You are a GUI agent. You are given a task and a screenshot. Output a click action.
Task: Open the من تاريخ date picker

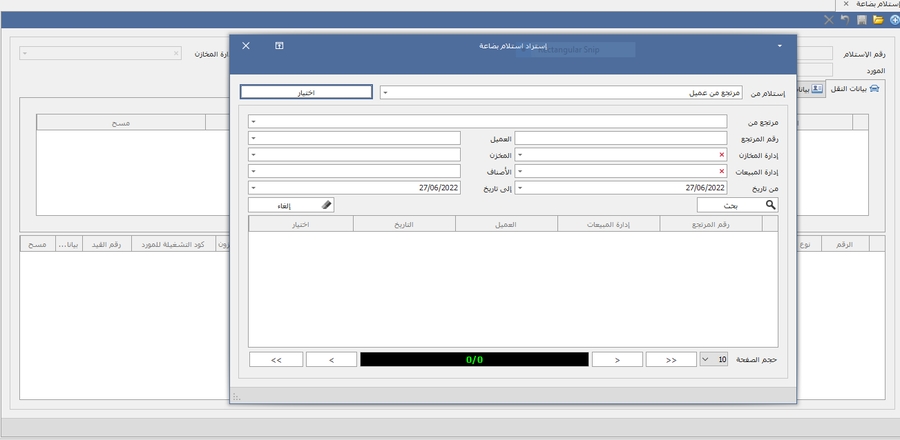(x=520, y=188)
